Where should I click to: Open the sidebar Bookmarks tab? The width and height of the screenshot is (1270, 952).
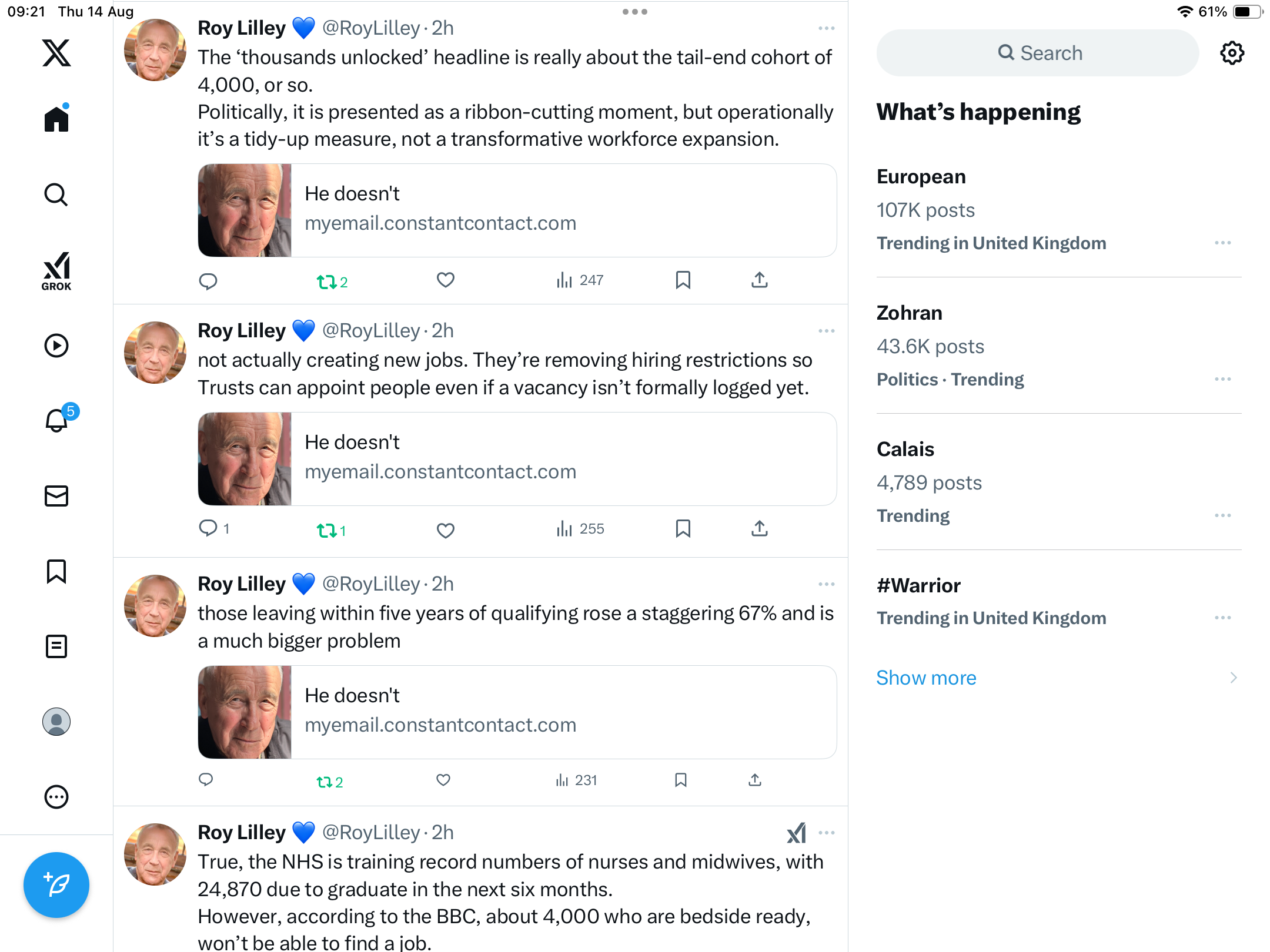coord(56,571)
